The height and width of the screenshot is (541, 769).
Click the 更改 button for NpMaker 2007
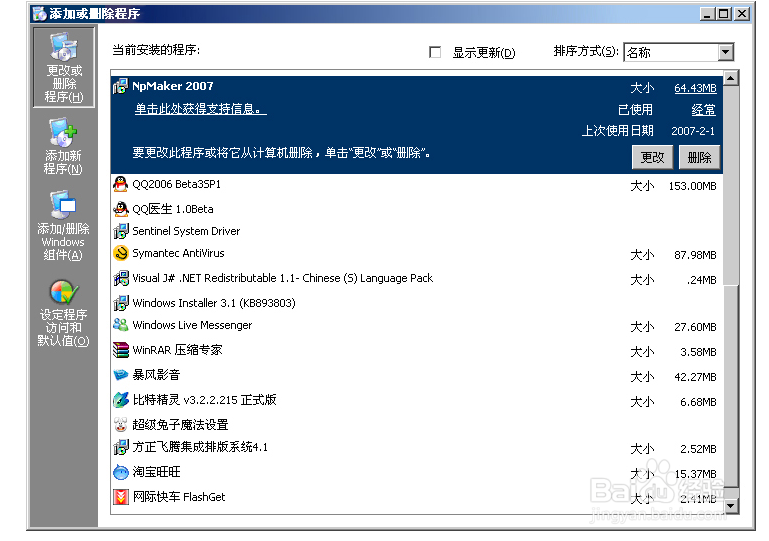click(652, 157)
